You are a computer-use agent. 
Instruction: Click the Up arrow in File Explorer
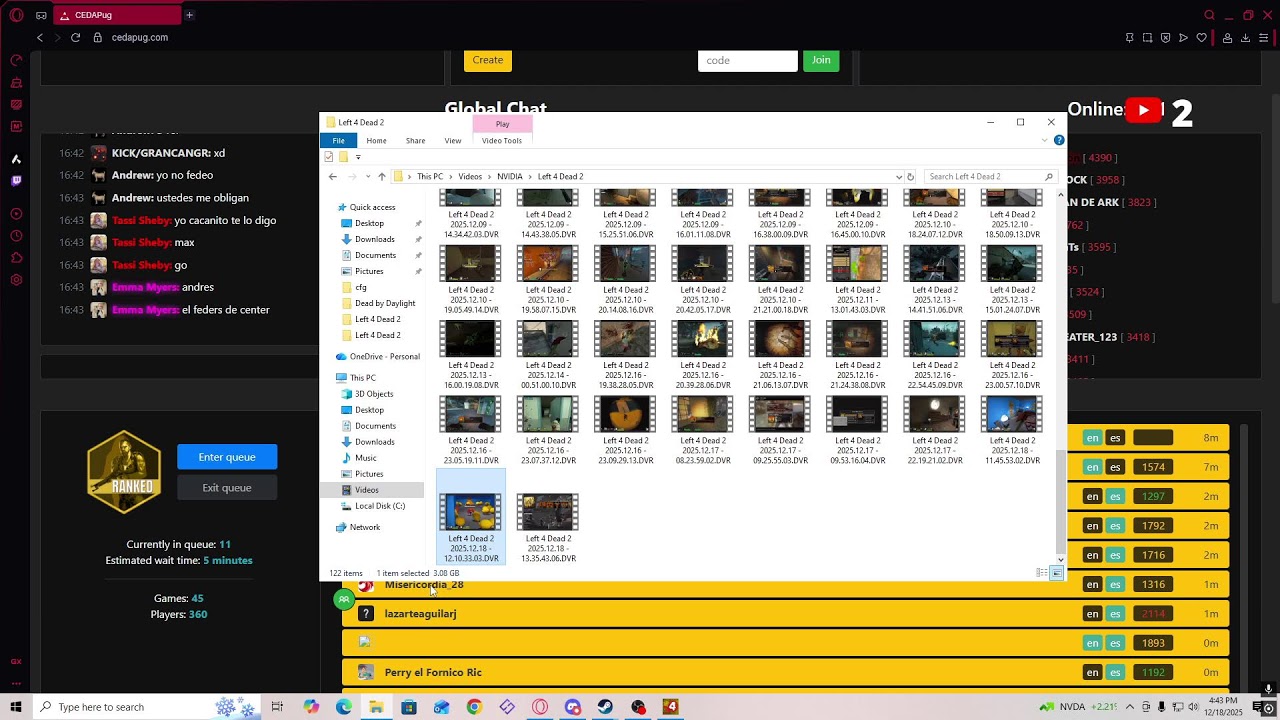coord(381,177)
